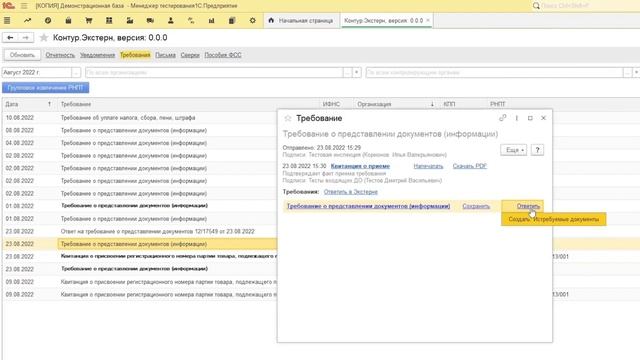Expand the Еще dropdown in dialog
The image size is (640, 360).
pos(513,150)
